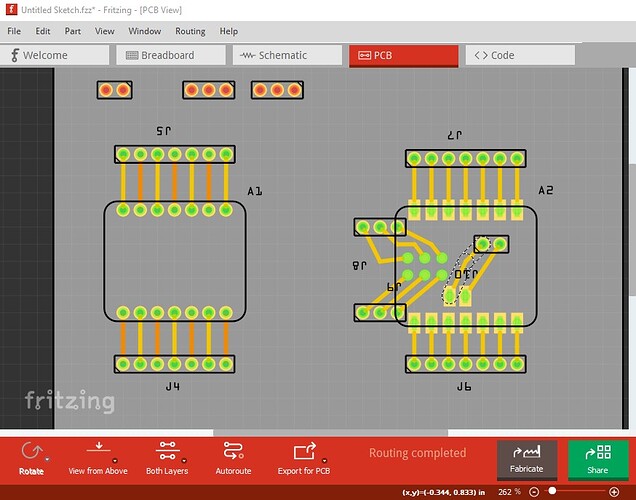Open the Export for PCB dropdown arrow
The height and width of the screenshot is (500, 636).
click(x=324, y=461)
